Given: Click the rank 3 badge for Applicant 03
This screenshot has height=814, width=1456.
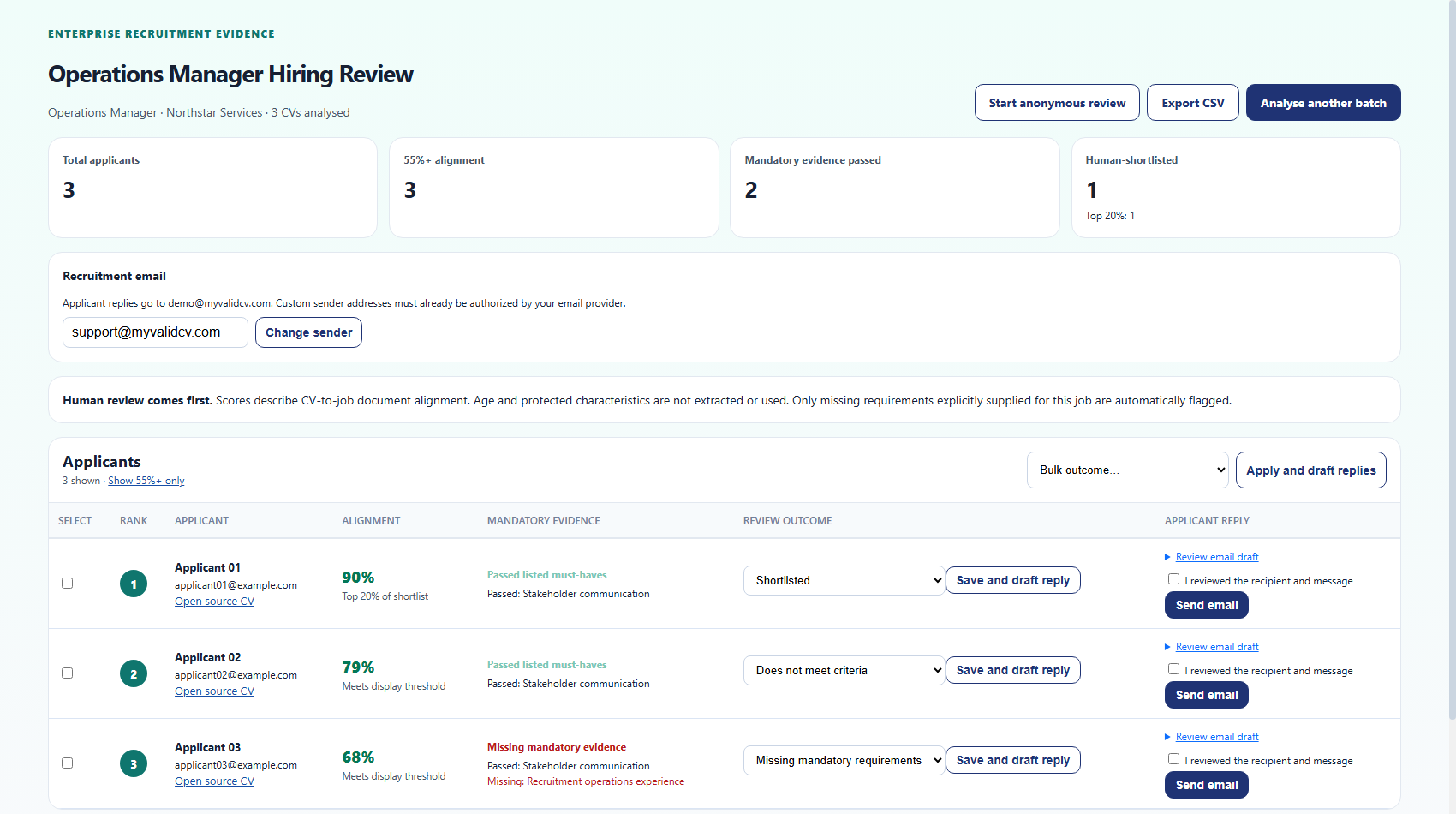Looking at the screenshot, I should (134, 764).
